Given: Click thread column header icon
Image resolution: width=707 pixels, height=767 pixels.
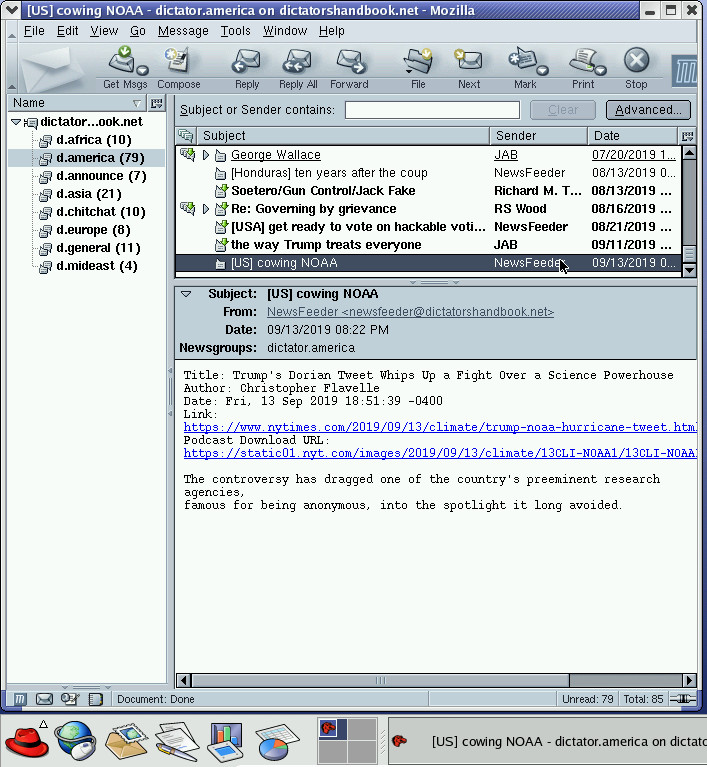Looking at the screenshot, I should (x=186, y=135).
